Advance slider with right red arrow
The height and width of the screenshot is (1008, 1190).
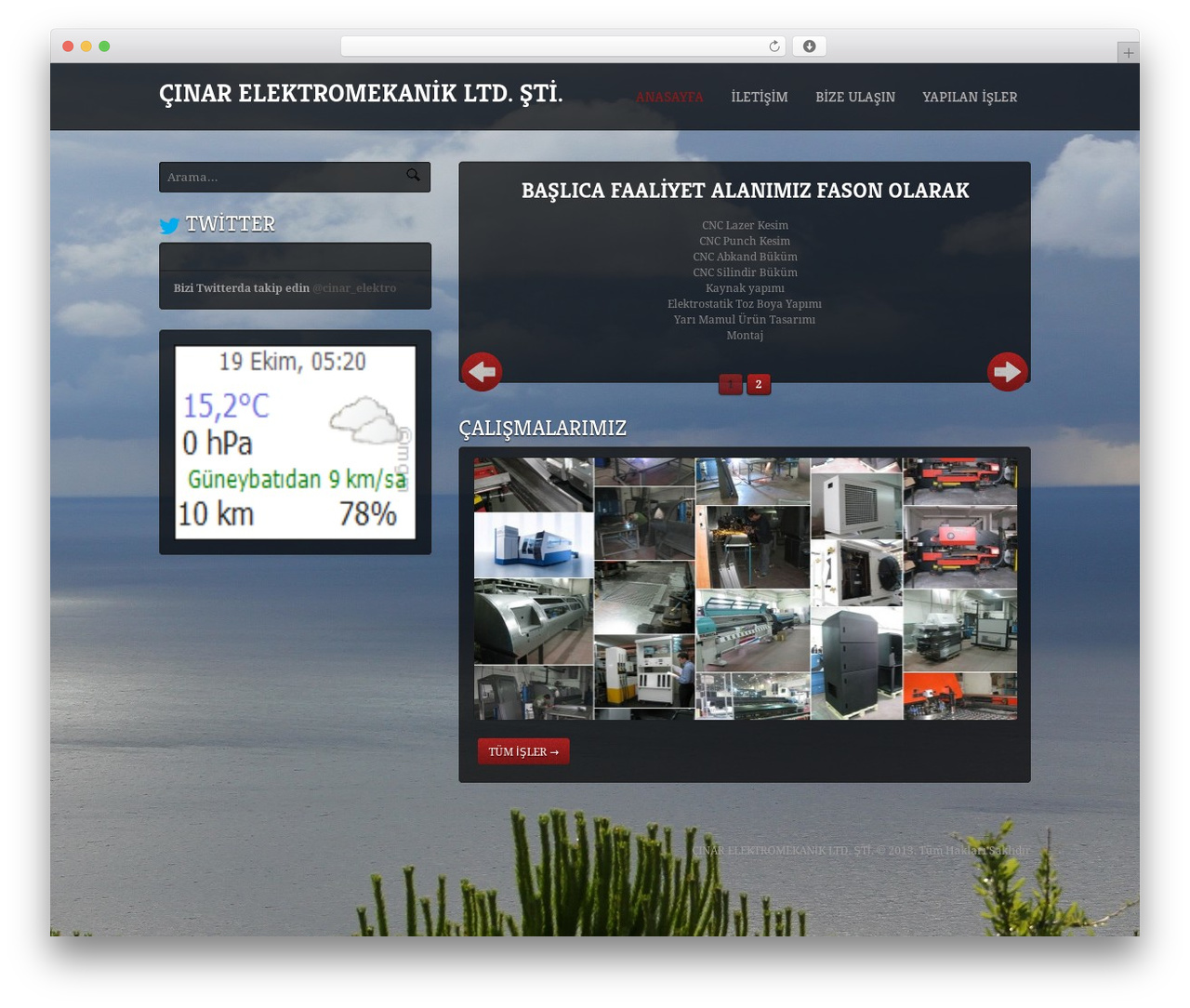click(1007, 372)
